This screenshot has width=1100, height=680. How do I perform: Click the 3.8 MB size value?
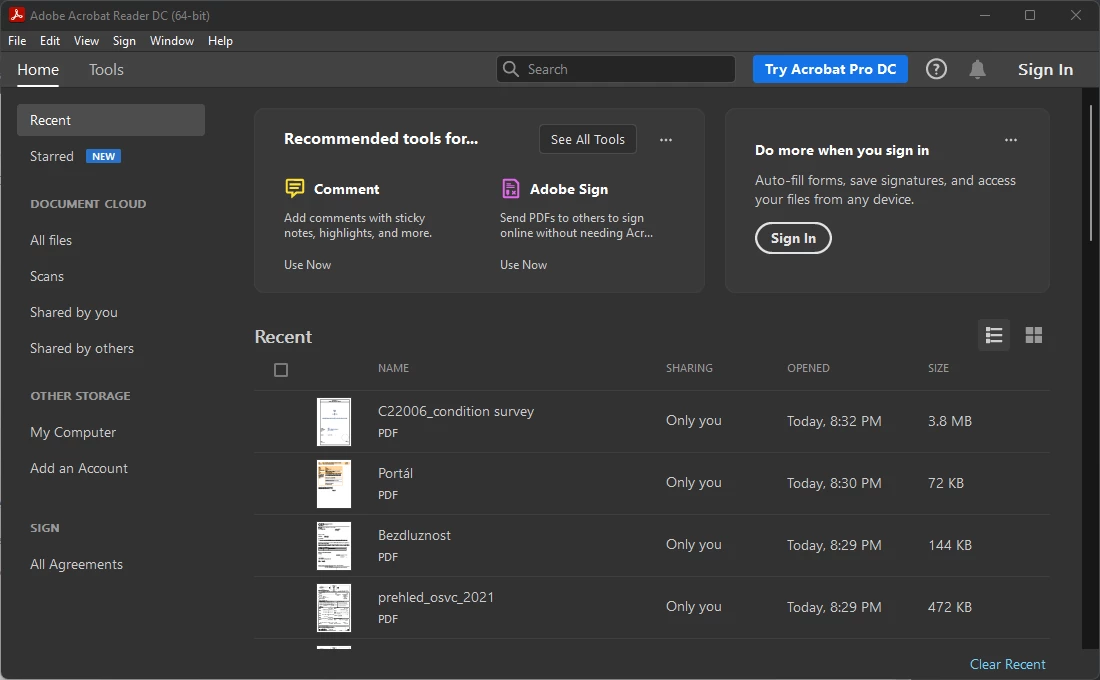(950, 421)
